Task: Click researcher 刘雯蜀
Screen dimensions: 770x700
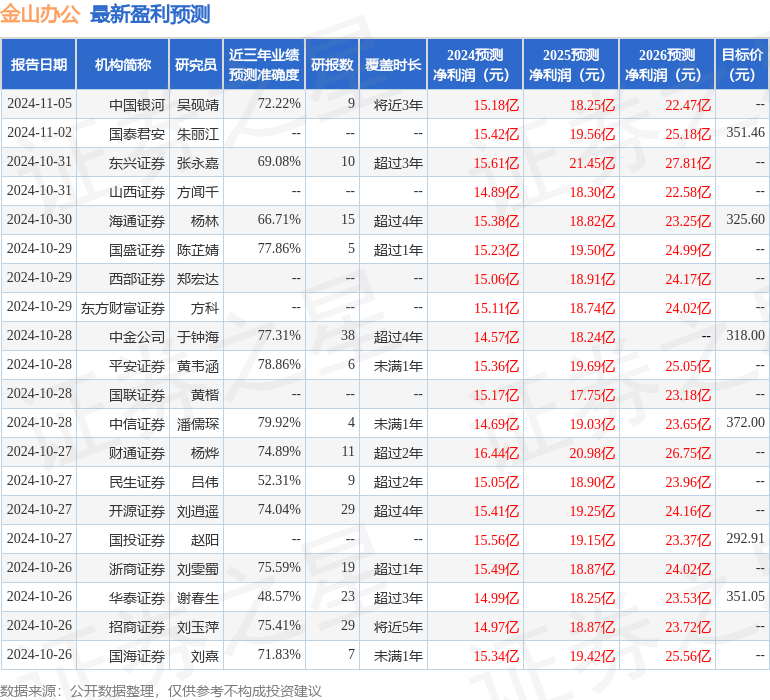Action: (198, 568)
